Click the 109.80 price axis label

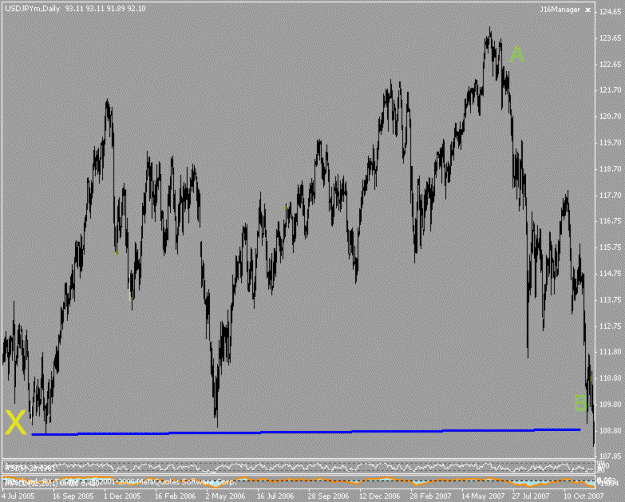click(x=610, y=405)
